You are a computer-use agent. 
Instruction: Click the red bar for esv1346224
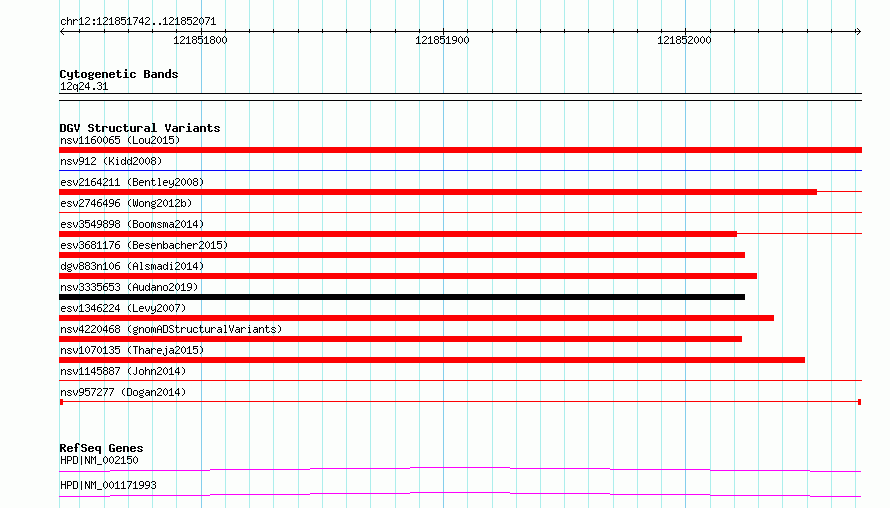[416, 318]
